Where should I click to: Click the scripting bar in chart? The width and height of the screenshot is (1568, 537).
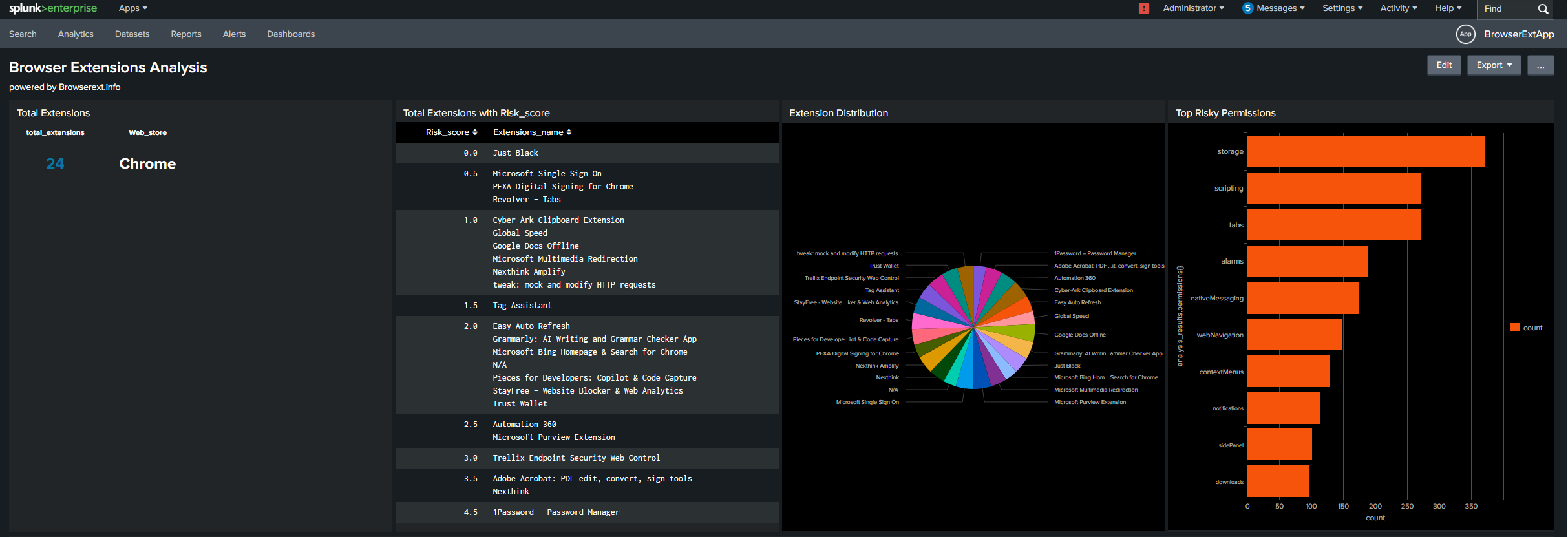pos(1333,188)
